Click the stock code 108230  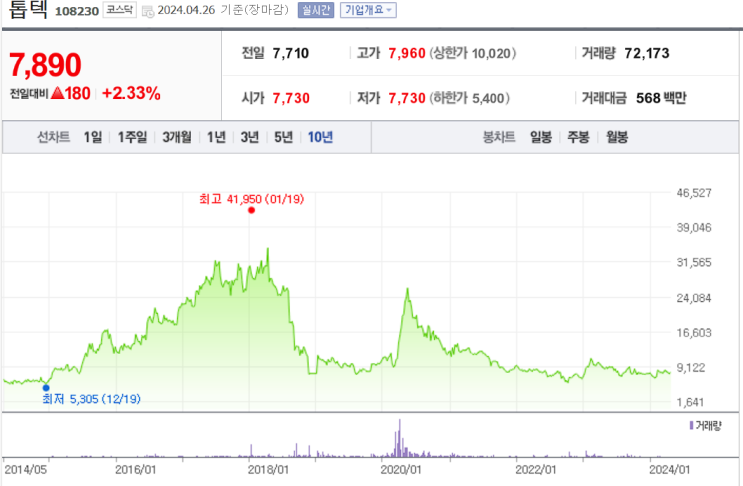pyautogui.click(x=77, y=11)
